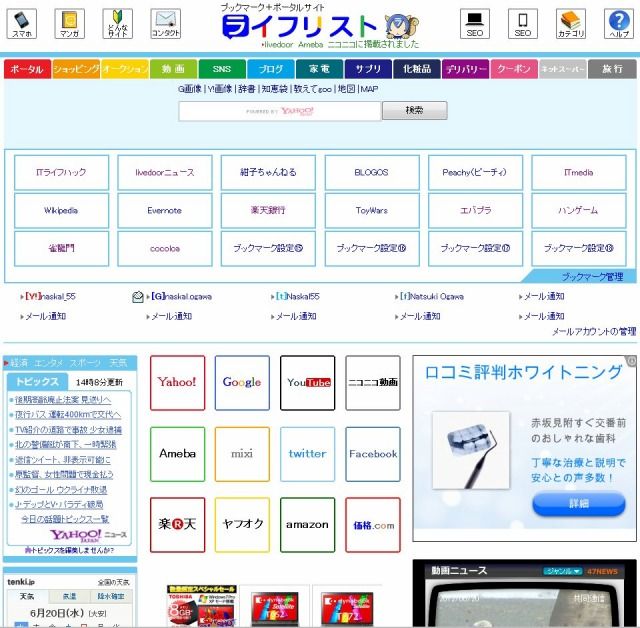Click the 全国の天気 link in tenki.jp box
The width and height of the screenshot is (640, 628).
(113, 582)
